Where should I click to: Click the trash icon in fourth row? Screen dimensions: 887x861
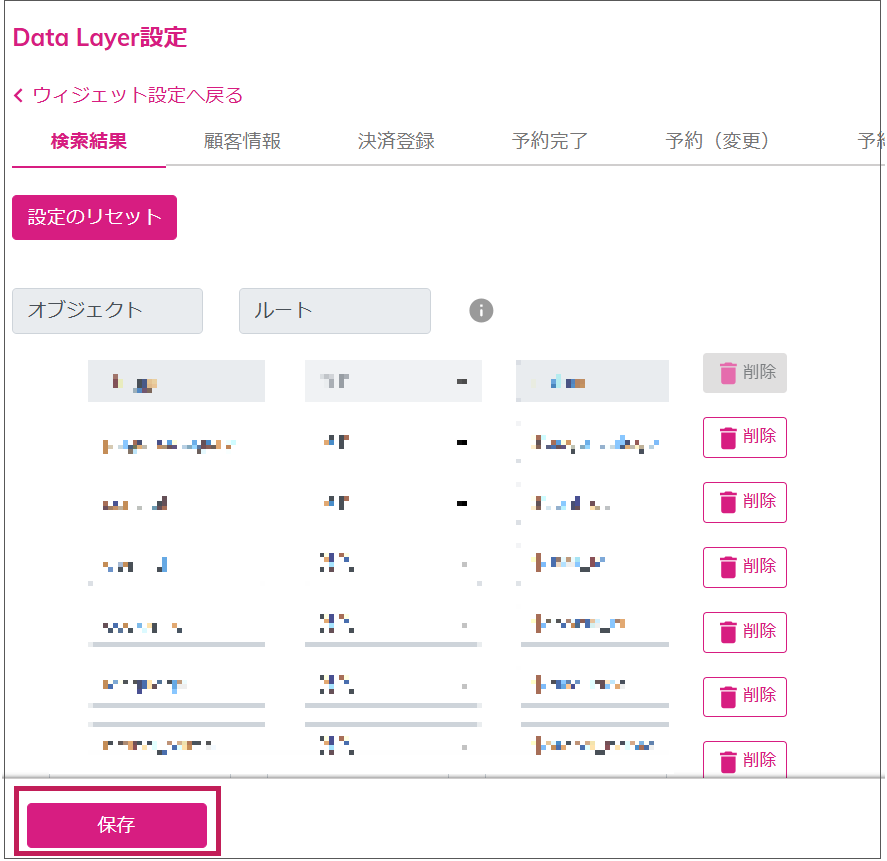728,567
